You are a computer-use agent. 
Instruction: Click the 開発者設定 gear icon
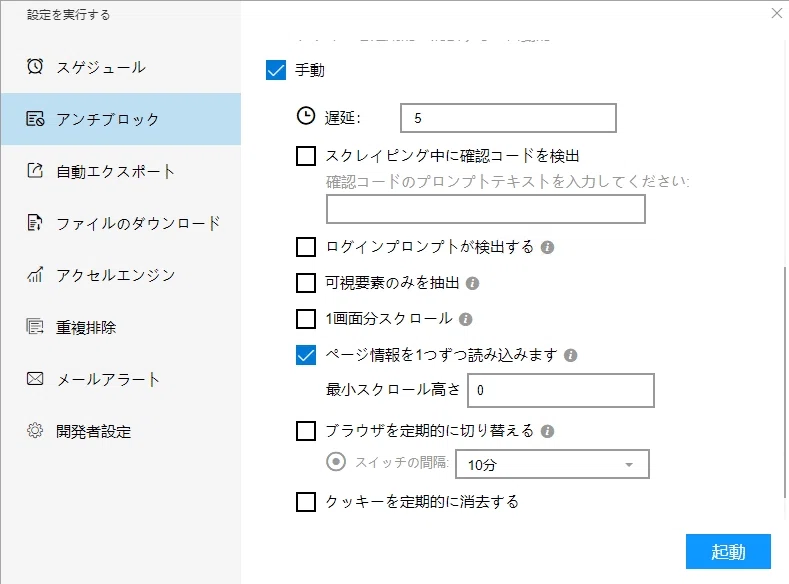coord(35,430)
